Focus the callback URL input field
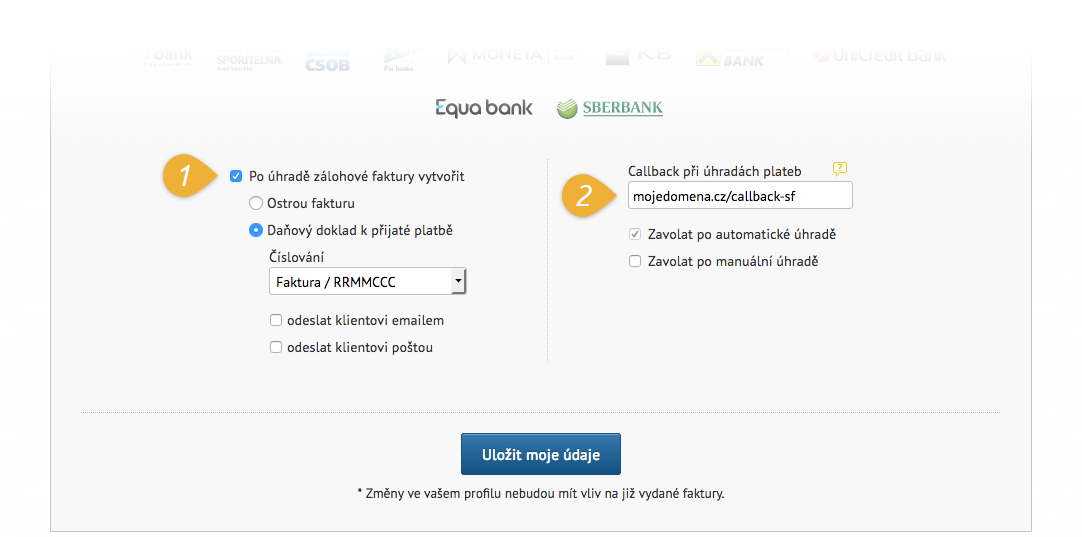1082x537 pixels. tap(740, 195)
